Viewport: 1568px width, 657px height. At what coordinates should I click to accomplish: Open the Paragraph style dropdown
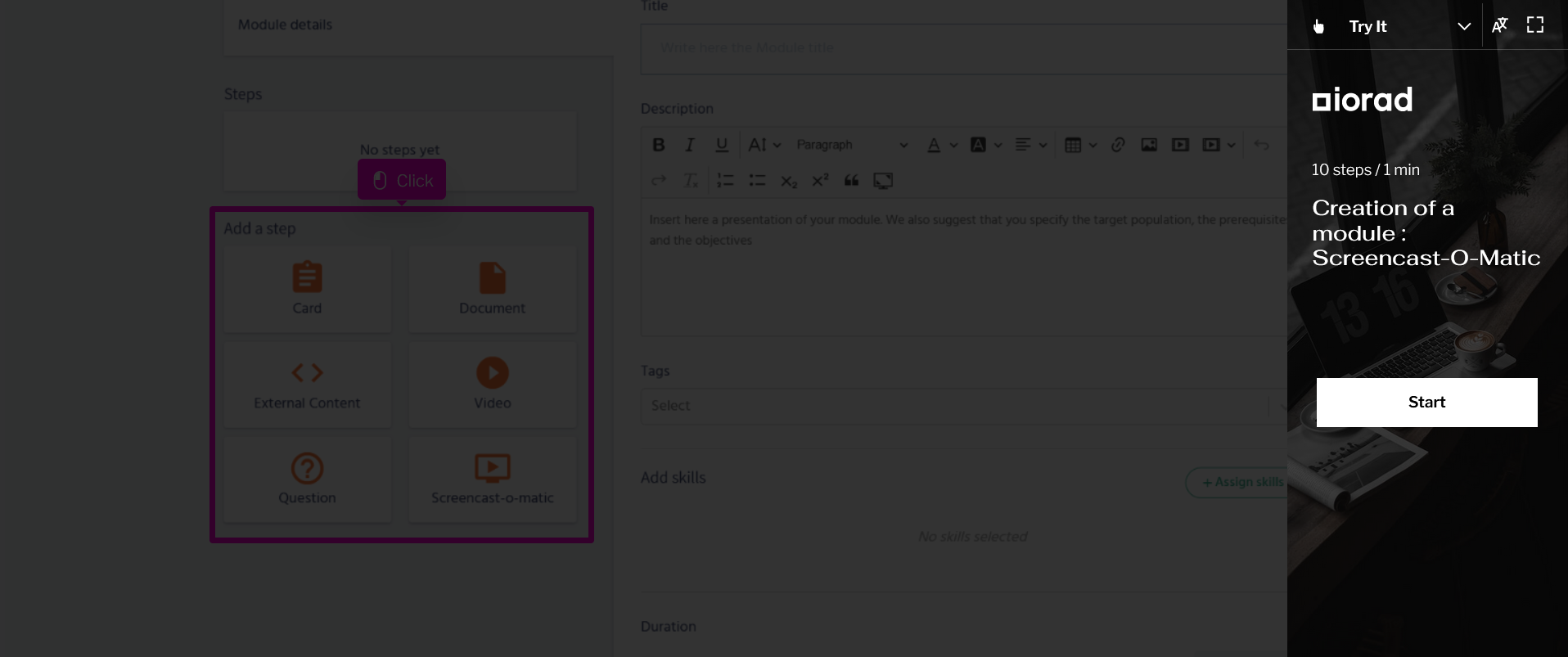point(851,145)
